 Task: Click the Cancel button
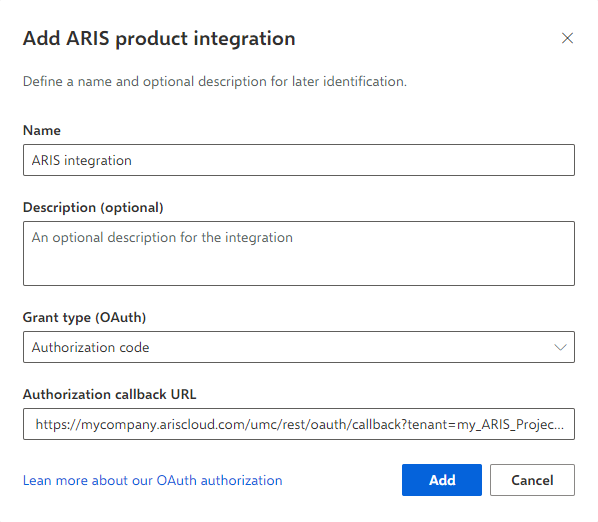(532, 480)
